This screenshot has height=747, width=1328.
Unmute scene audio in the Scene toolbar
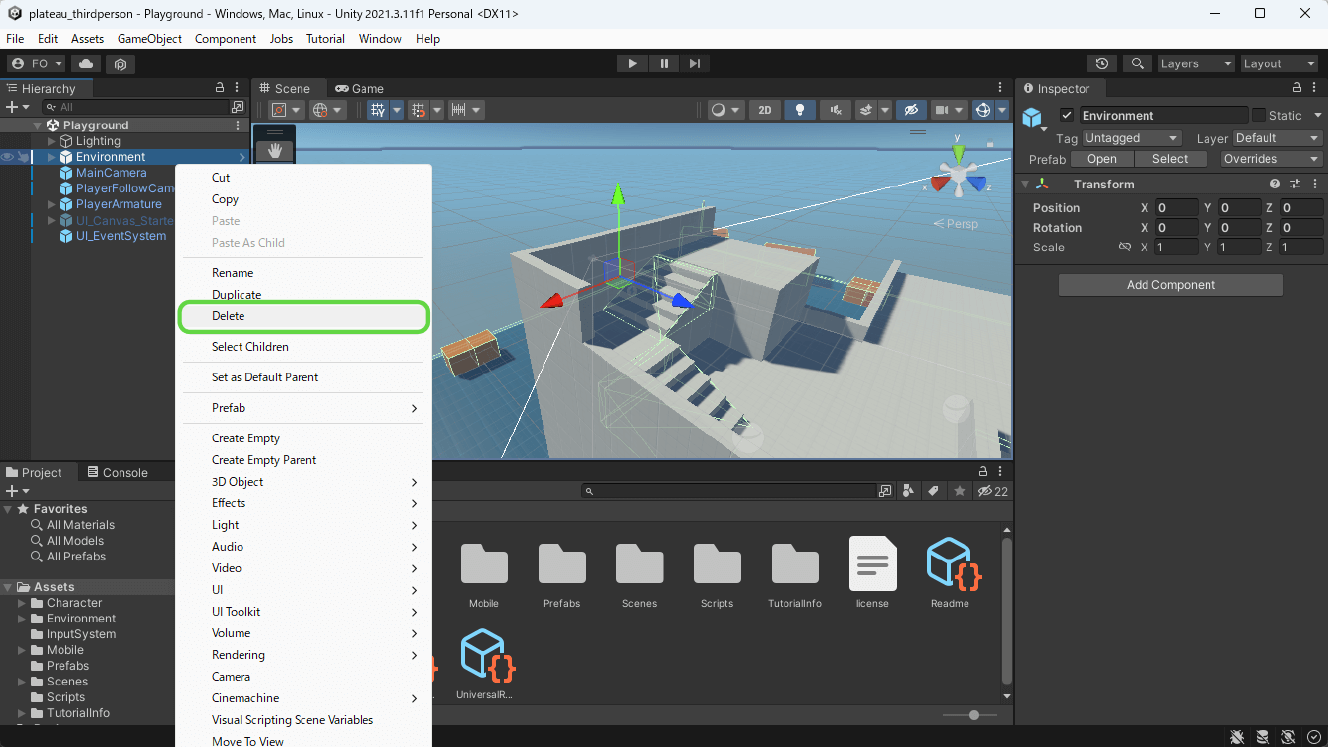(836, 110)
